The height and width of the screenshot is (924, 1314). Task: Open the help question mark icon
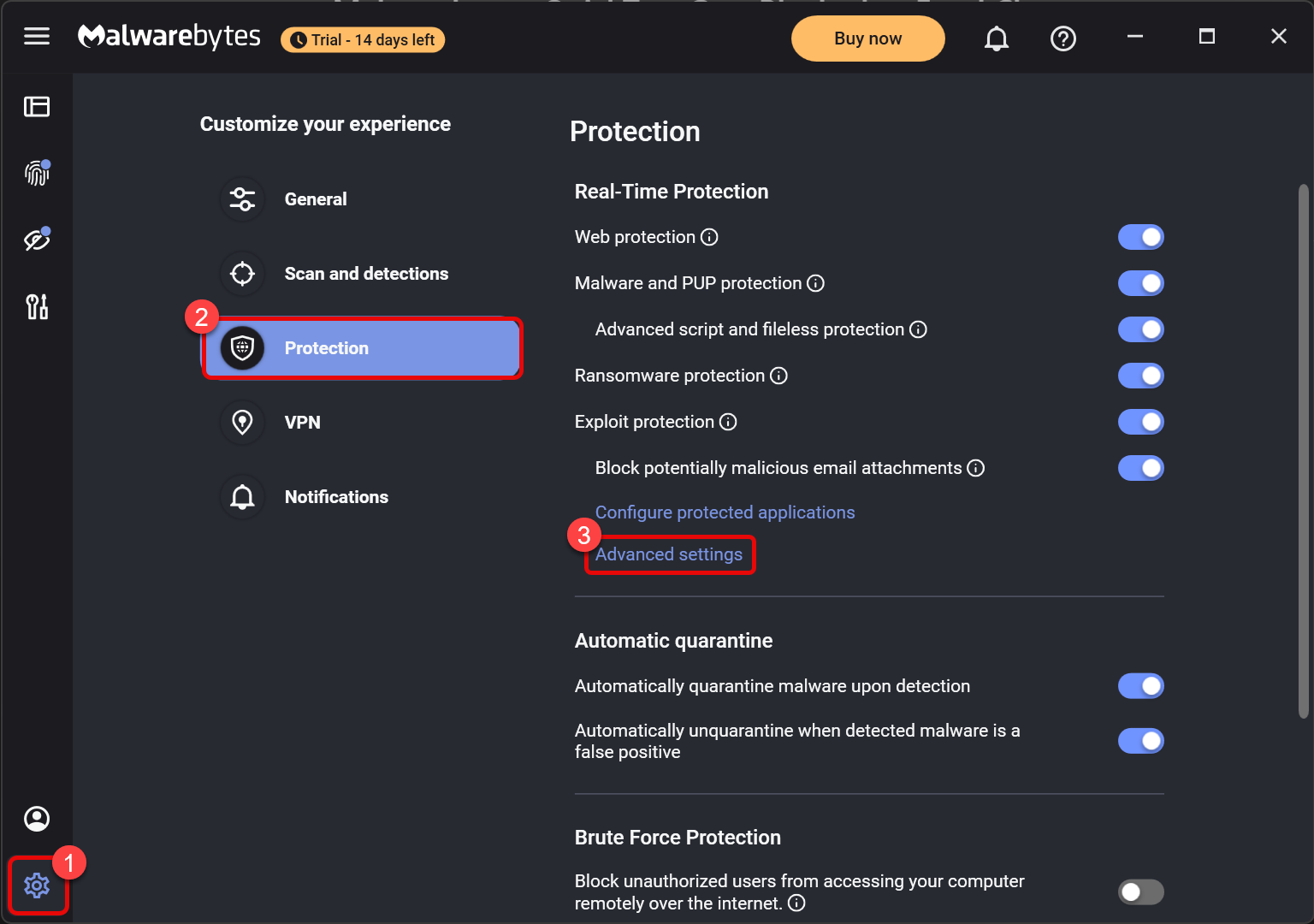coord(1063,38)
